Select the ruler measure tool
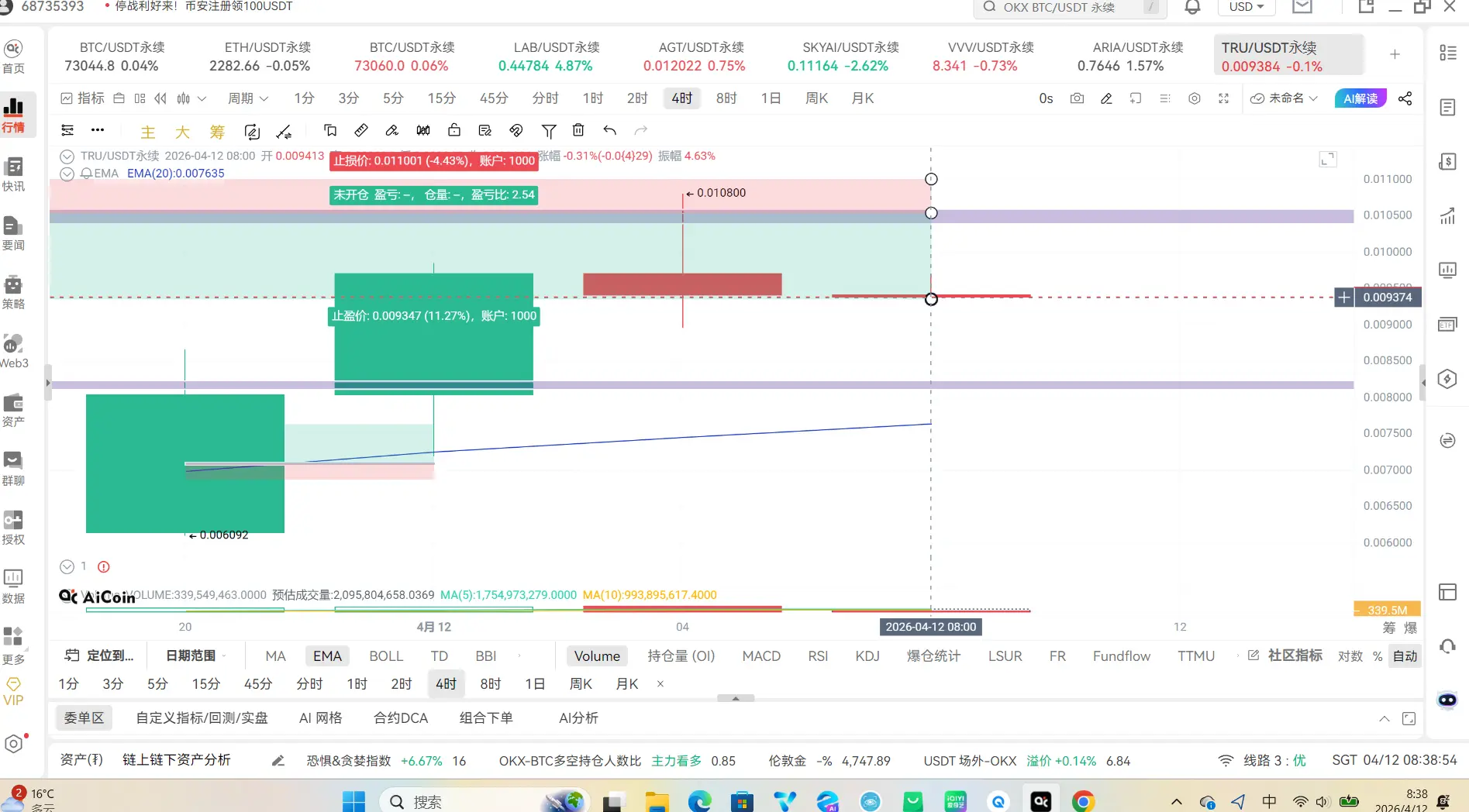 click(360, 130)
